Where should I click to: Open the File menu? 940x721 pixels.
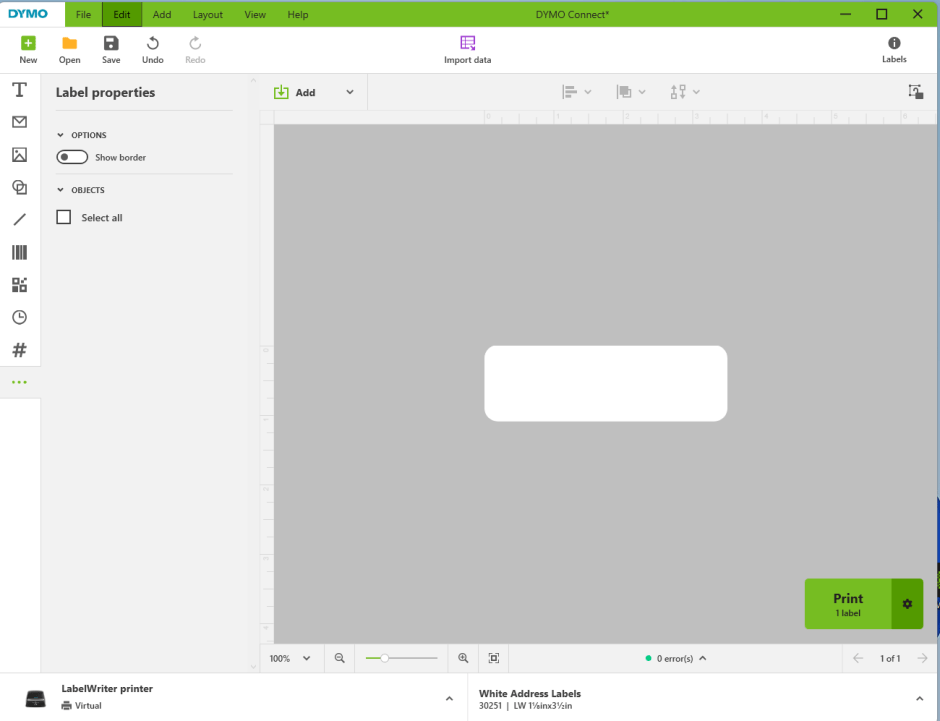pos(83,14)
